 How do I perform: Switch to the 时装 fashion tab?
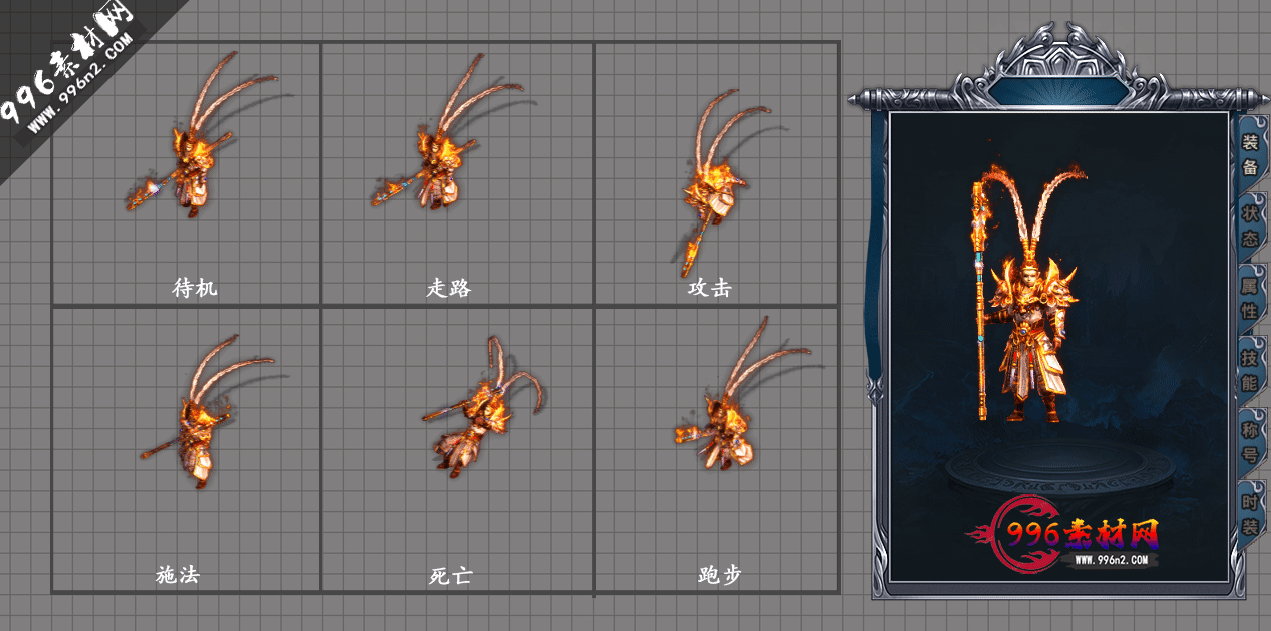coord(1250,514)
